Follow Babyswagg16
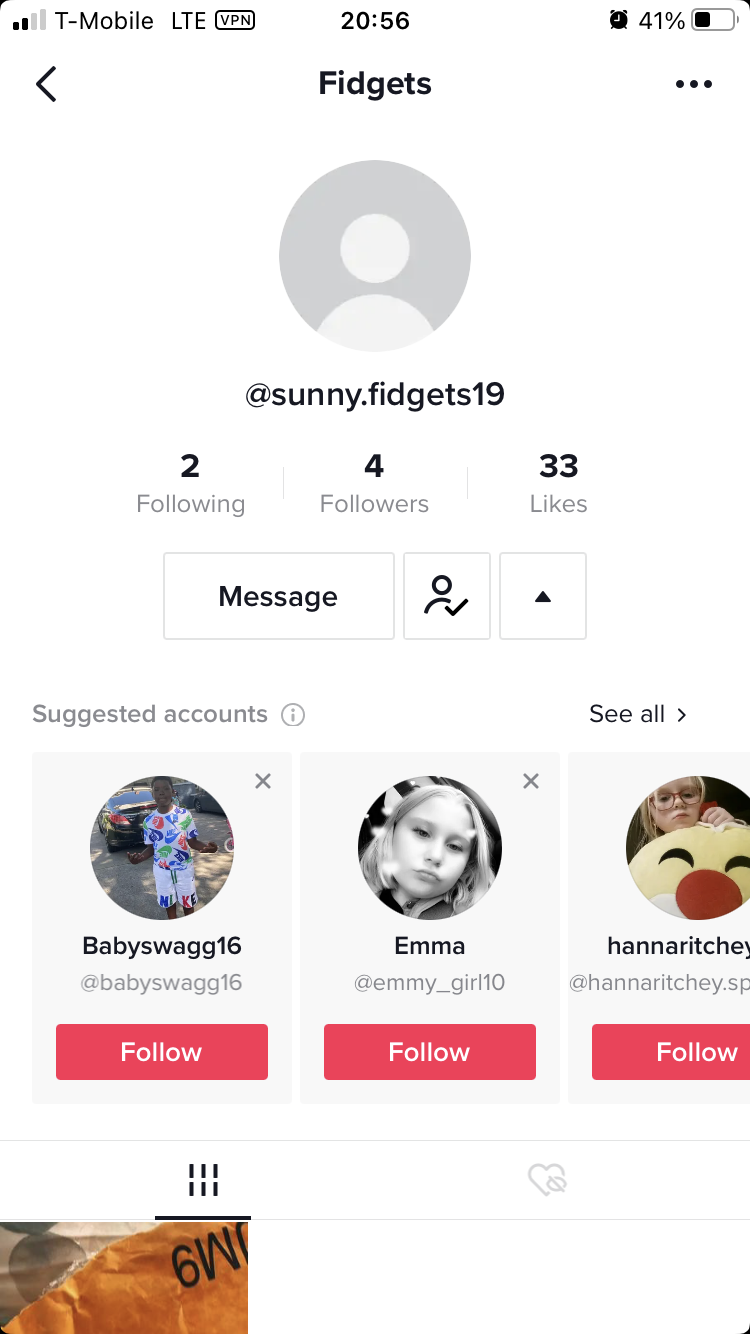Viewport: 750px width, 1334px height. [x=162, y=1052]
